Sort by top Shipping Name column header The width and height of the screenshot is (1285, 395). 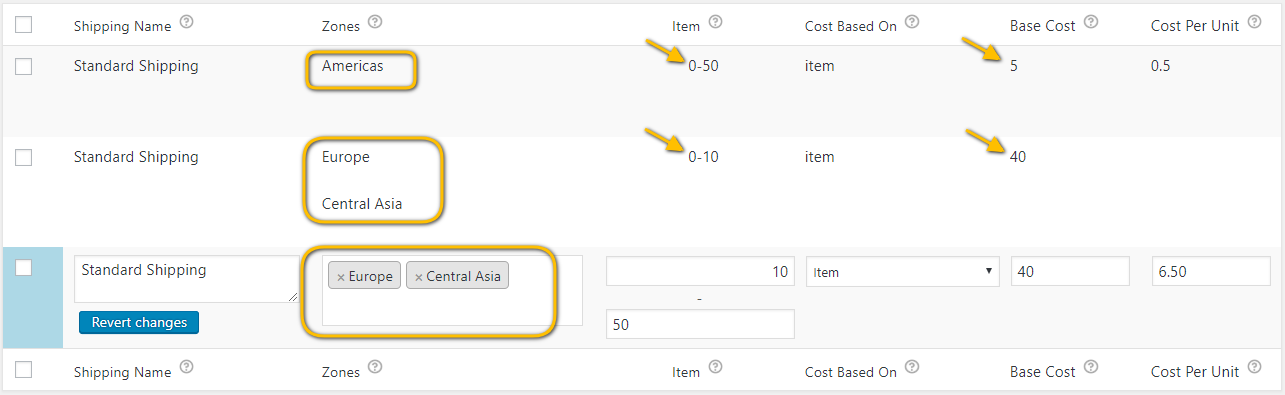122,26
